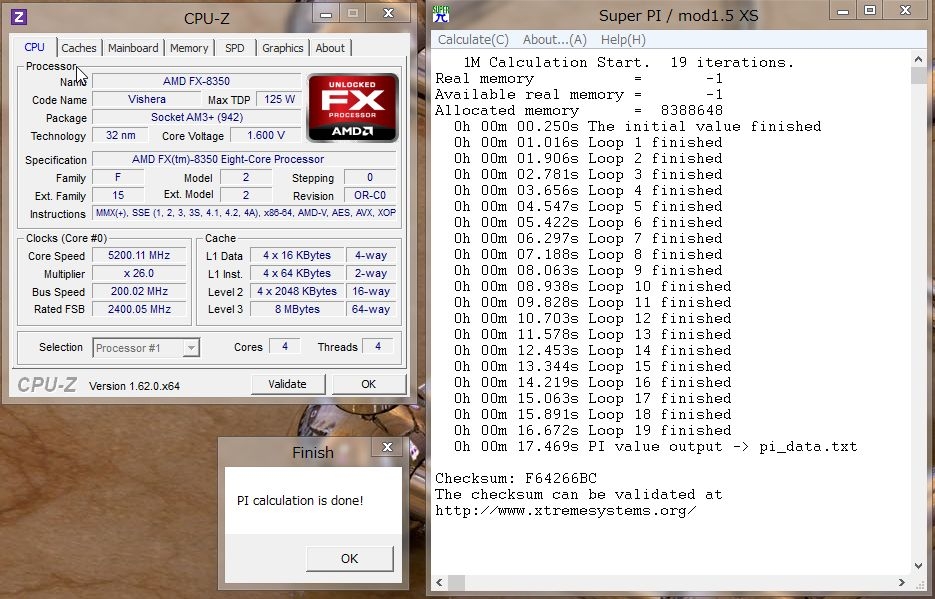Click the 1M Calculation Start line
The image size is (935, 599).
pos(629,63)
